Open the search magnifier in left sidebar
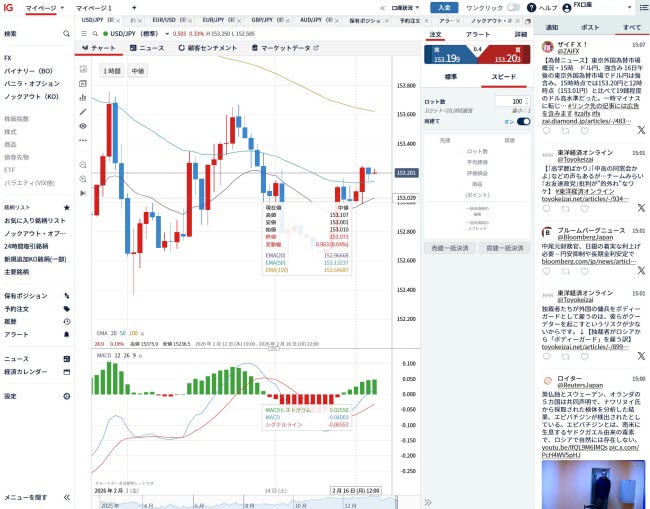This screenshot has height=509, width=650. tap(66, 34)
